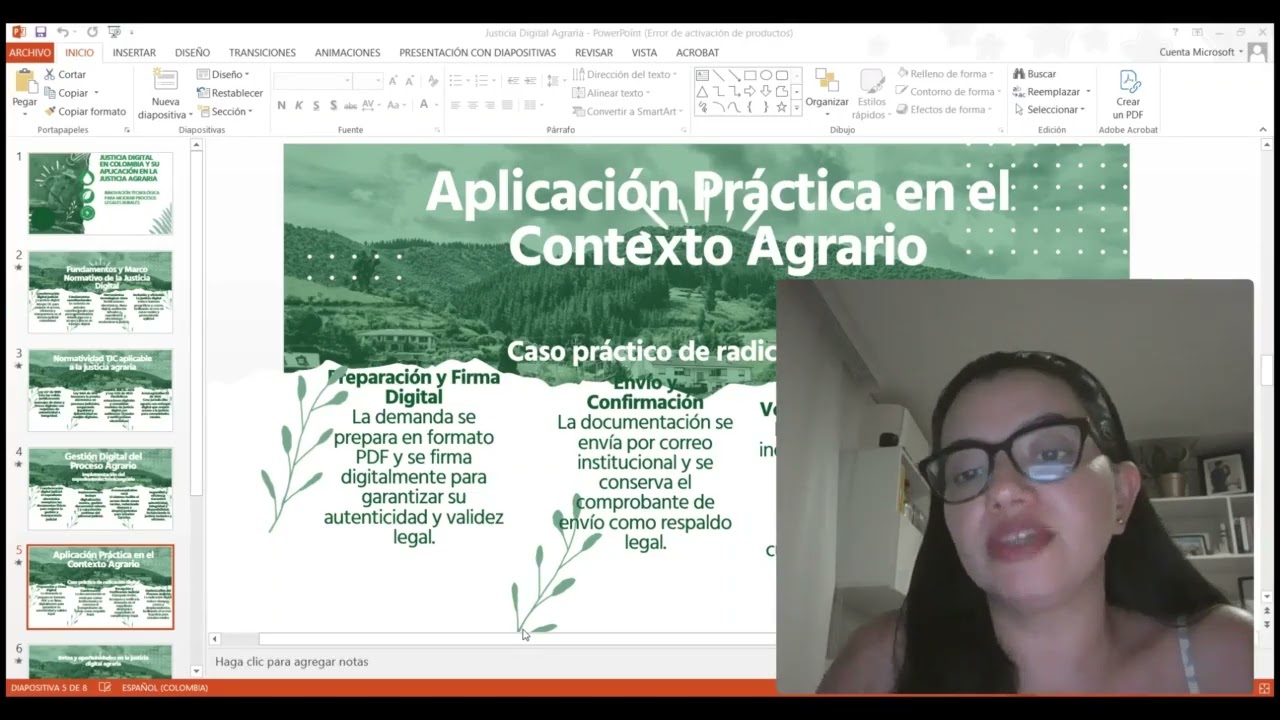Switch to the TRANSICIONES tab
The height and width of the screenshot is (720, 1280).
[x=262, y=52]
